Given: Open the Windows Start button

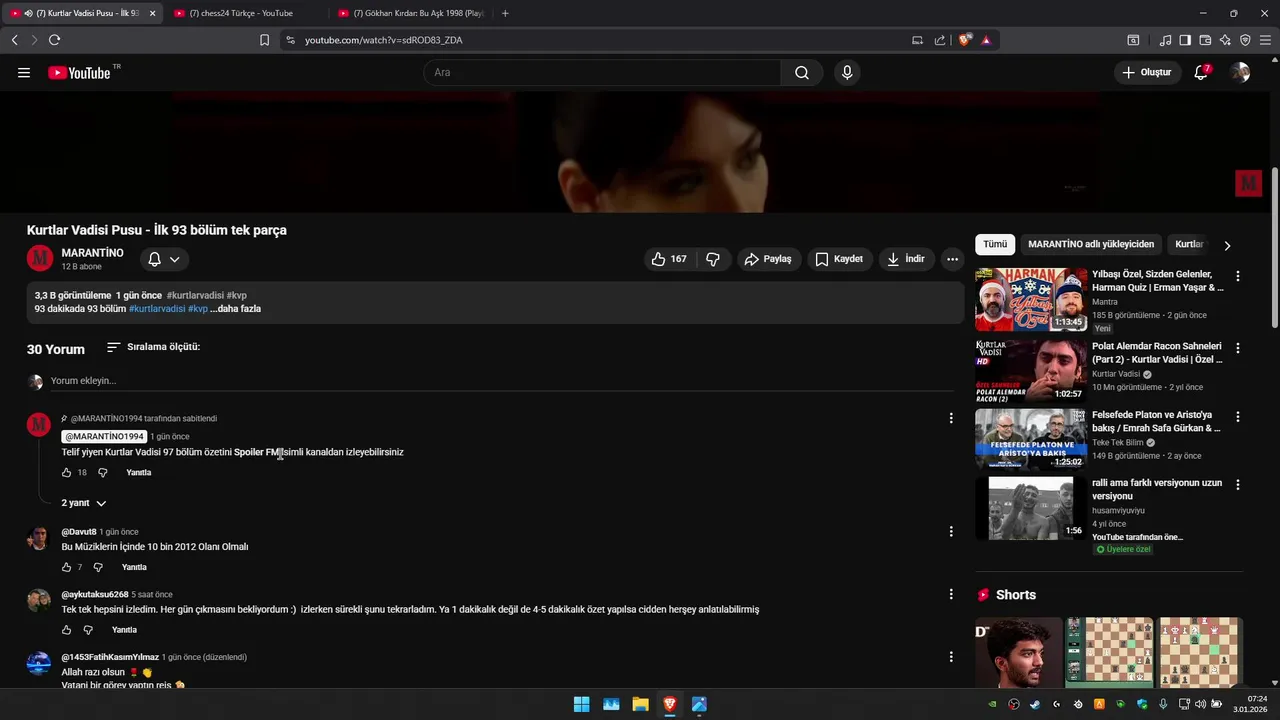Looking at the screenshot, I should 581,704.
